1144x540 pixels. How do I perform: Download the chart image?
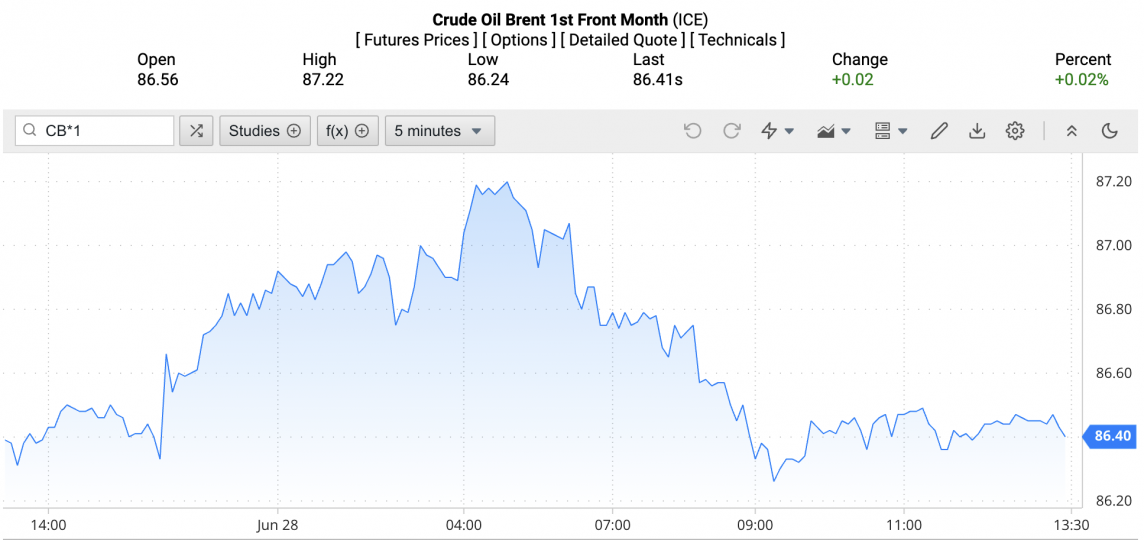pyautogui.click(x=977, y=131)
